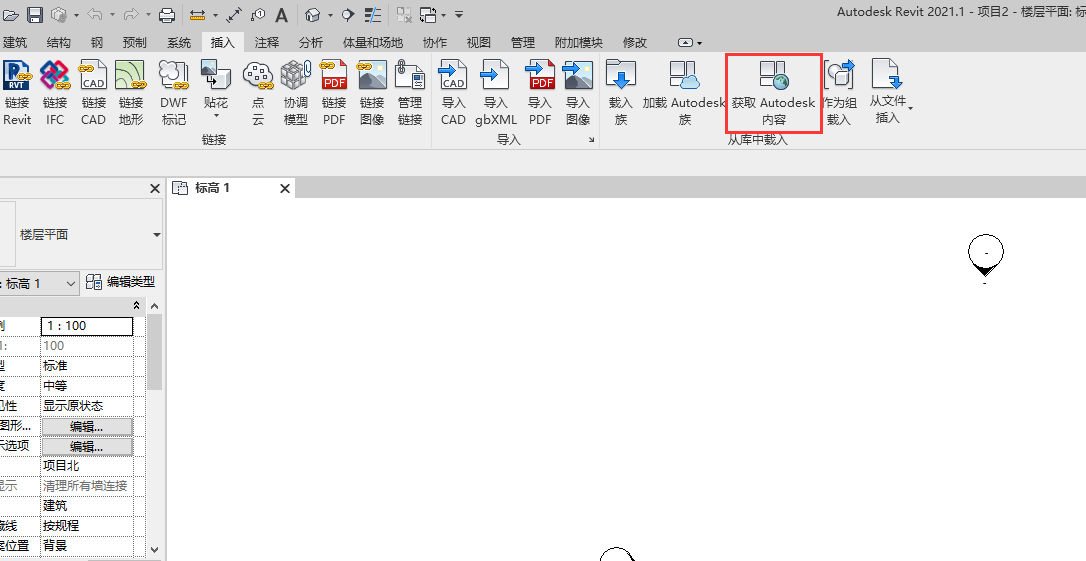Viewport: 1086px width, 561px height.
Task: Expand the Decal (贴花) dropdown
Action: click(x=215, y=115)
